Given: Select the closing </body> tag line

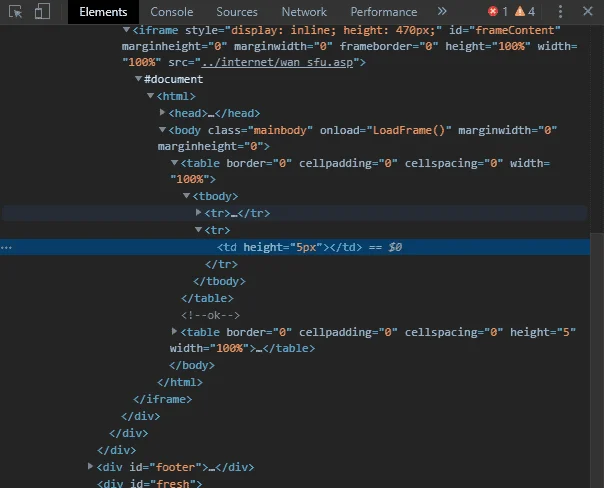Looking at the screenshot, I should point(192,366).
